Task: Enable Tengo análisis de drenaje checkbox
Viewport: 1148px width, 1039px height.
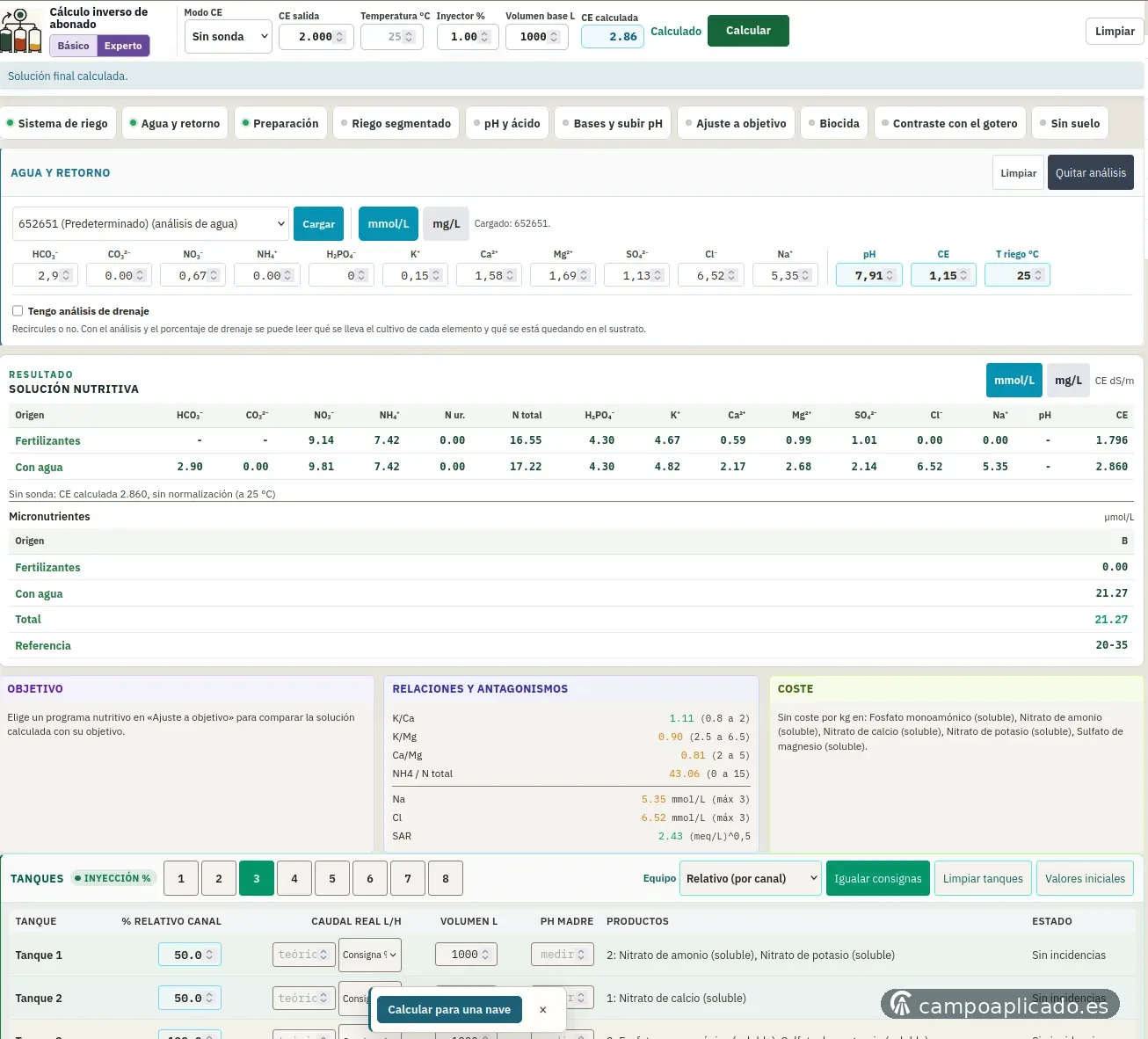Action: point(18,311)
